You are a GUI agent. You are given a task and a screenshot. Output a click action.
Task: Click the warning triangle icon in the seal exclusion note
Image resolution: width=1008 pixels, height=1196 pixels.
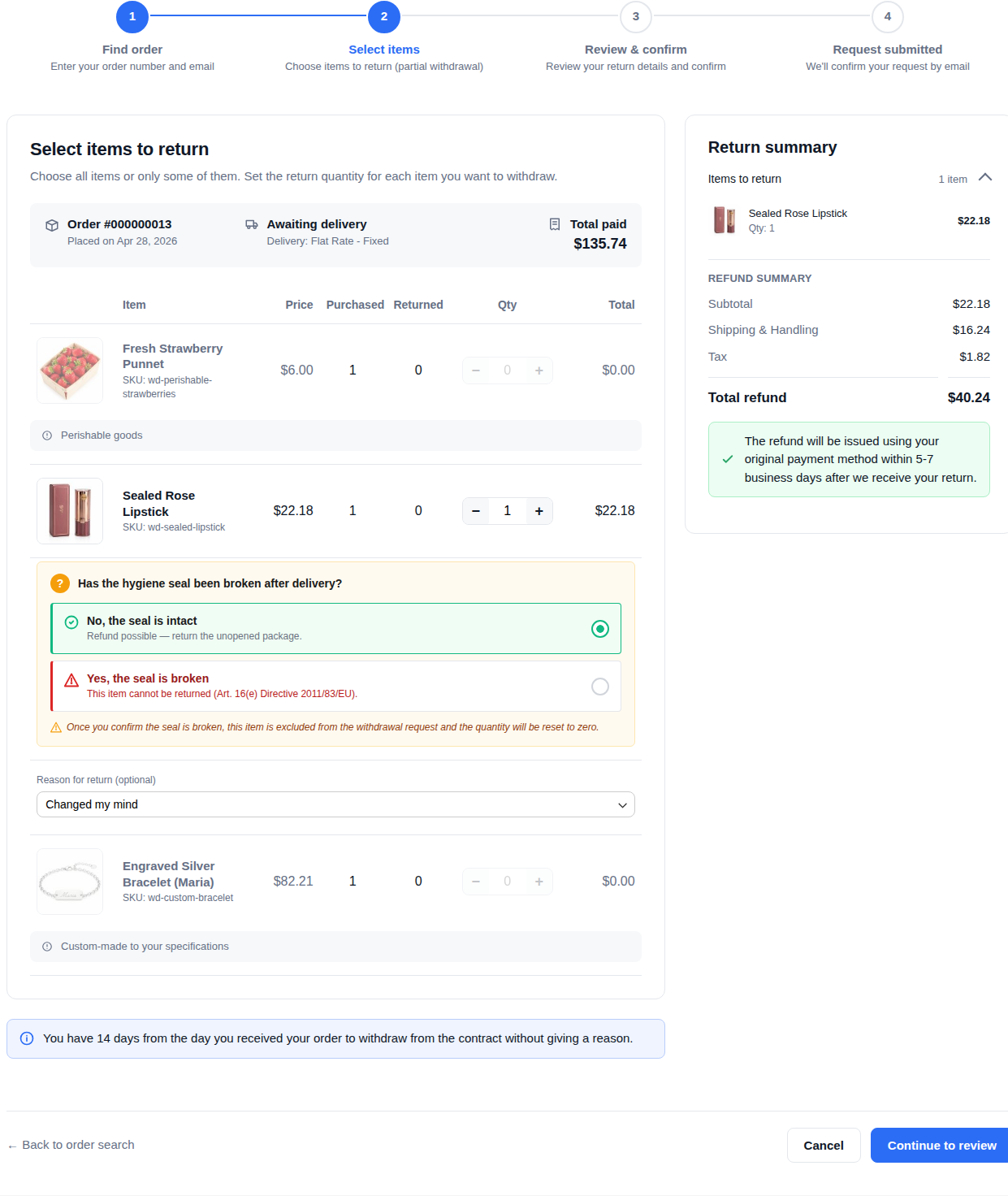click(x=56, y=727)
